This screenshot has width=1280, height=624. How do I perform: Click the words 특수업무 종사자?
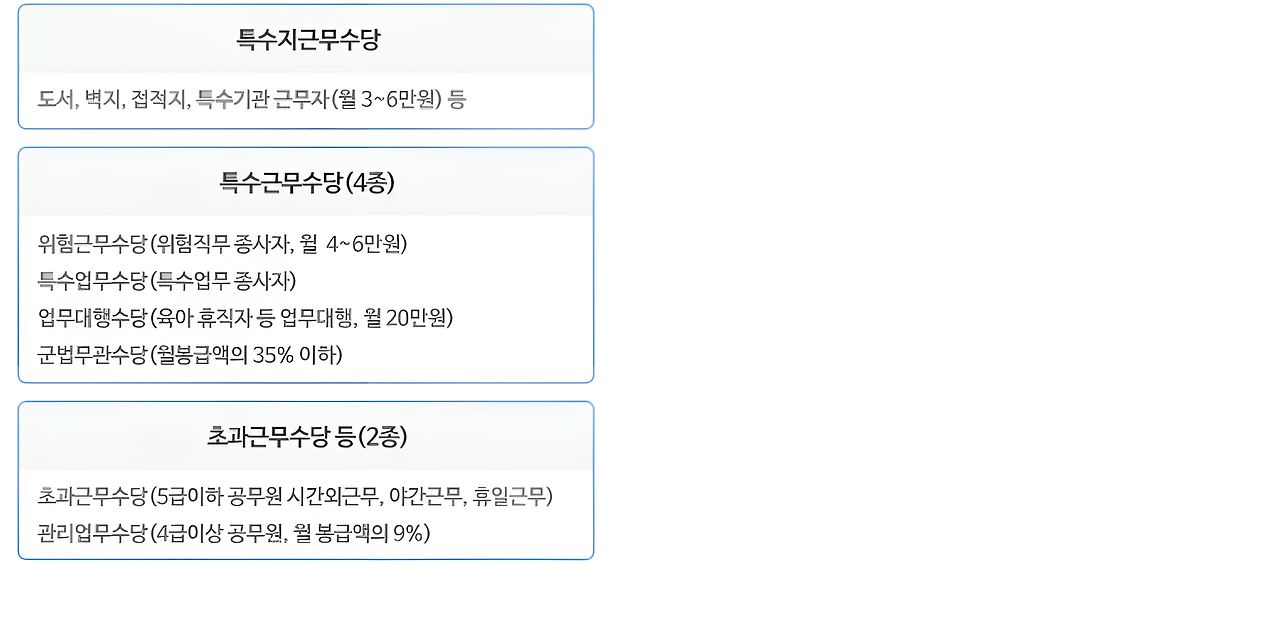point(223,281)
